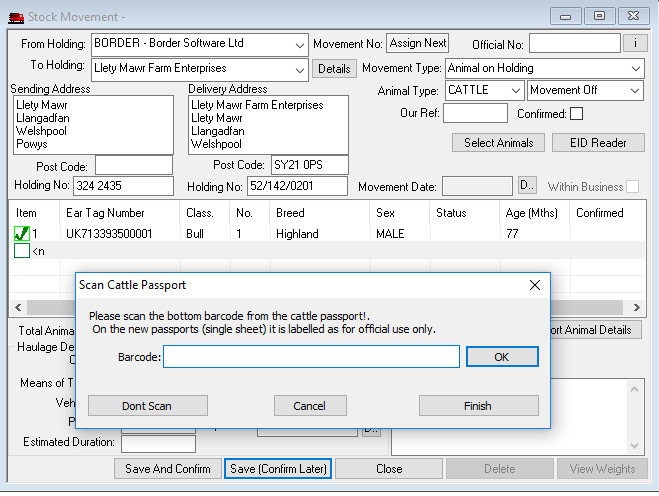Screen dimensions: 659x496
Task: Open the Movement Date picker 'D..' button
Action: click(527, 186)
